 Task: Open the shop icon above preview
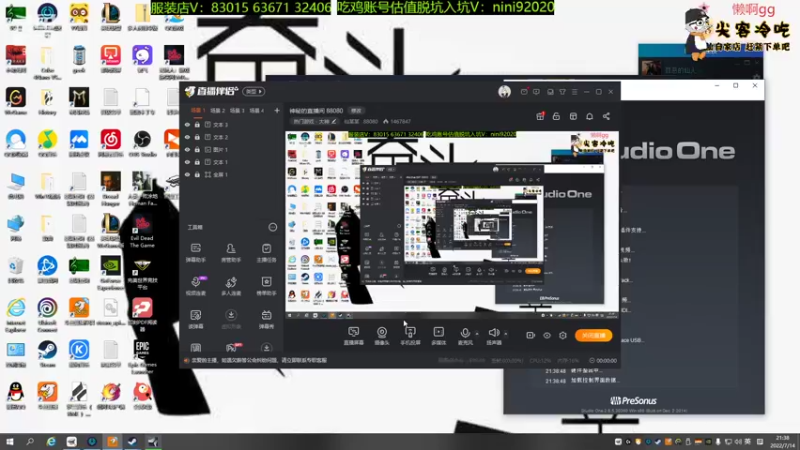coord(573,116)
